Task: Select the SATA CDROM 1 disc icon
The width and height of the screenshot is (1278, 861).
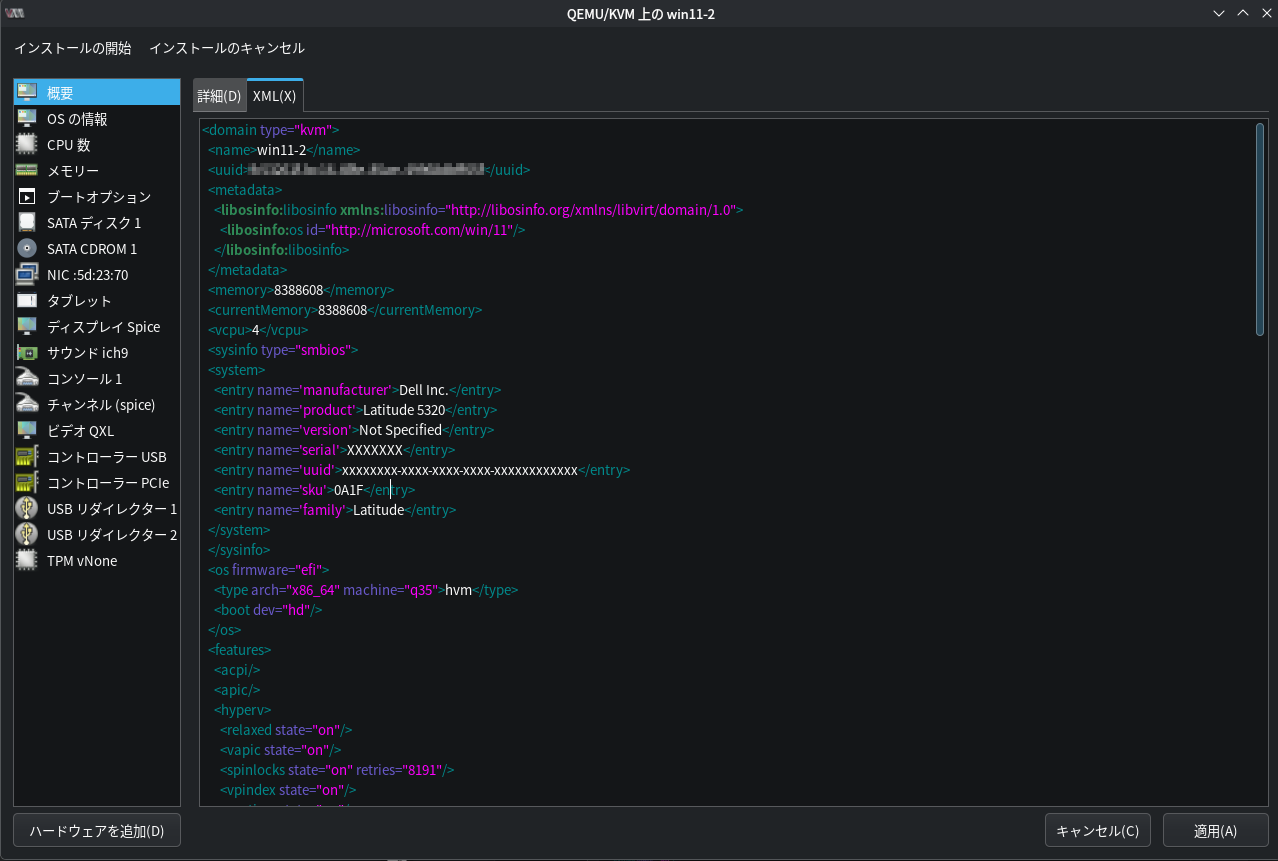Action: (x=27, y=249)
